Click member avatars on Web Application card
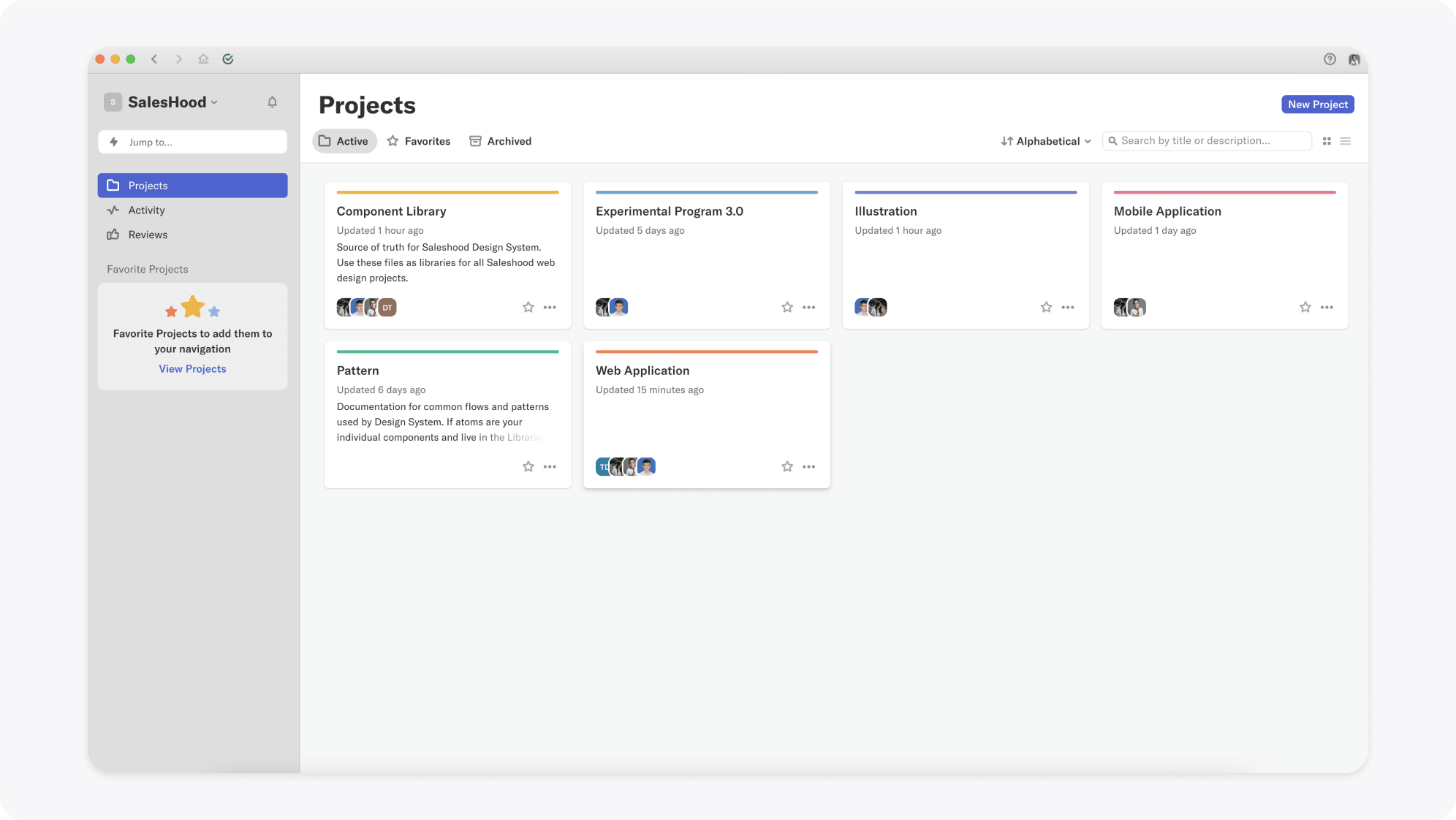Viewport: 1456px width, 820px height. 626,467
